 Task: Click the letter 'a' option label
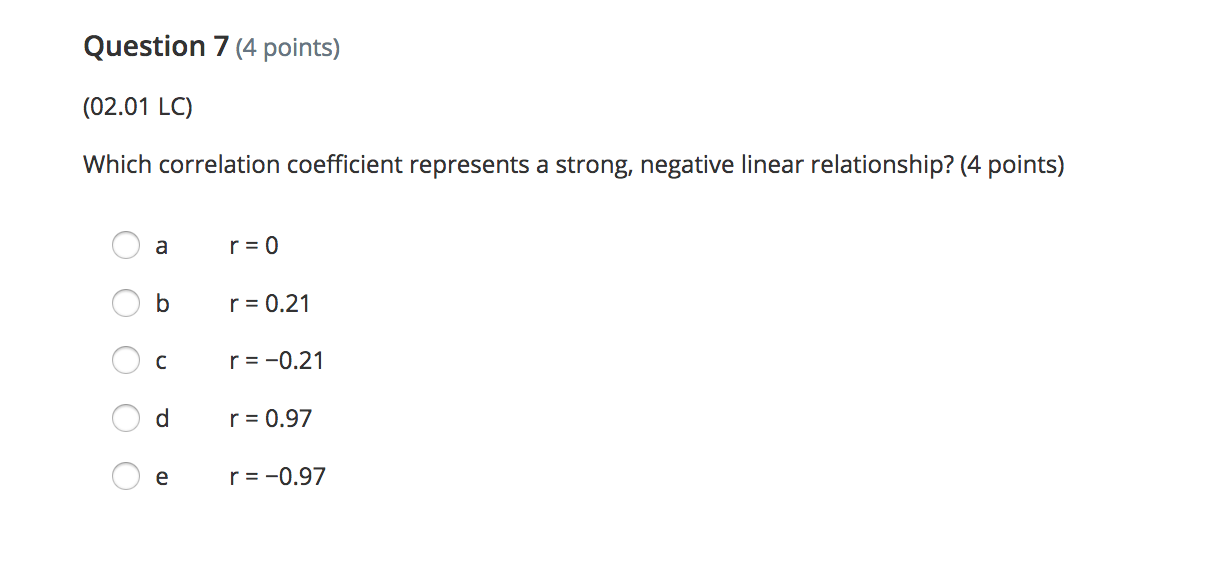pyautogui.click(x=161, y=245)
